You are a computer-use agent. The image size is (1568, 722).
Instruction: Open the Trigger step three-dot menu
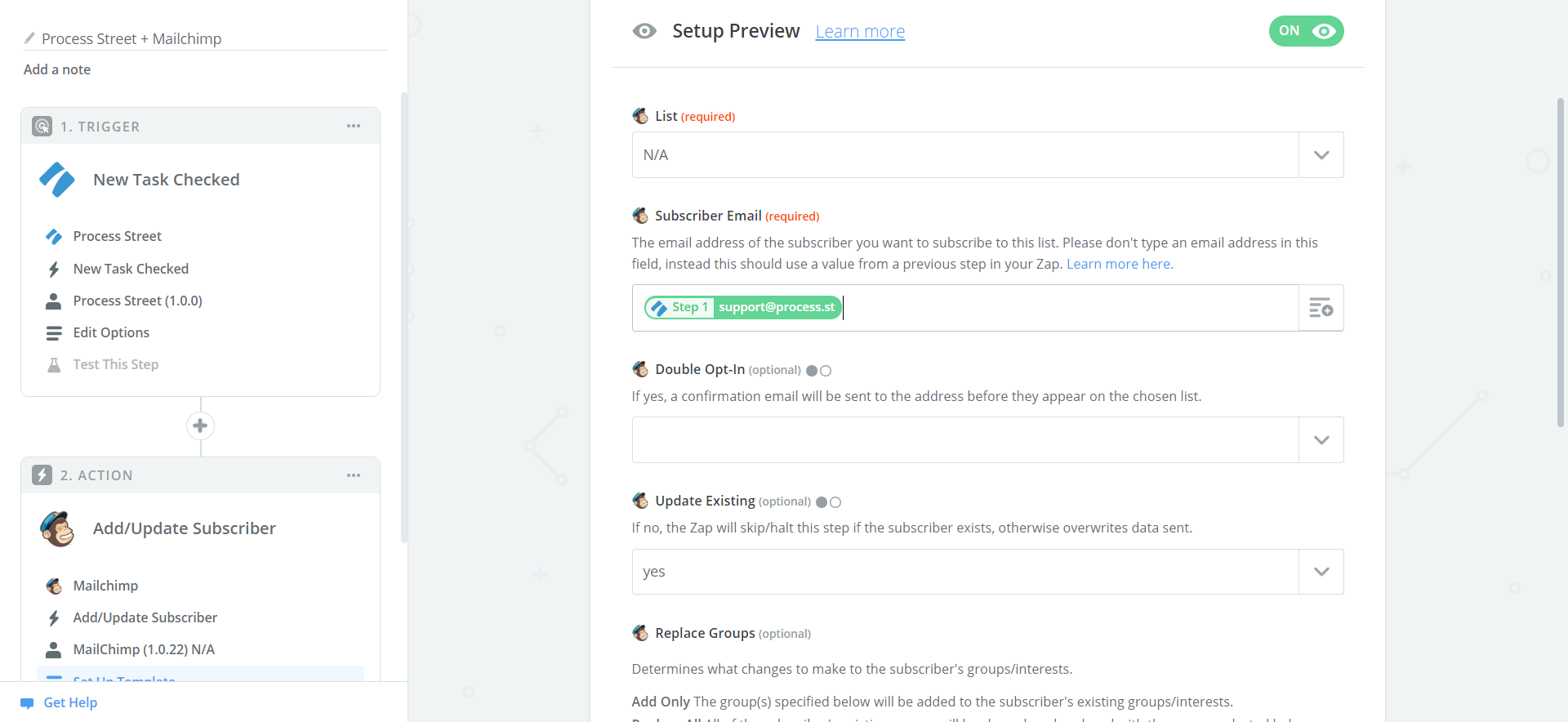[354, 126]
